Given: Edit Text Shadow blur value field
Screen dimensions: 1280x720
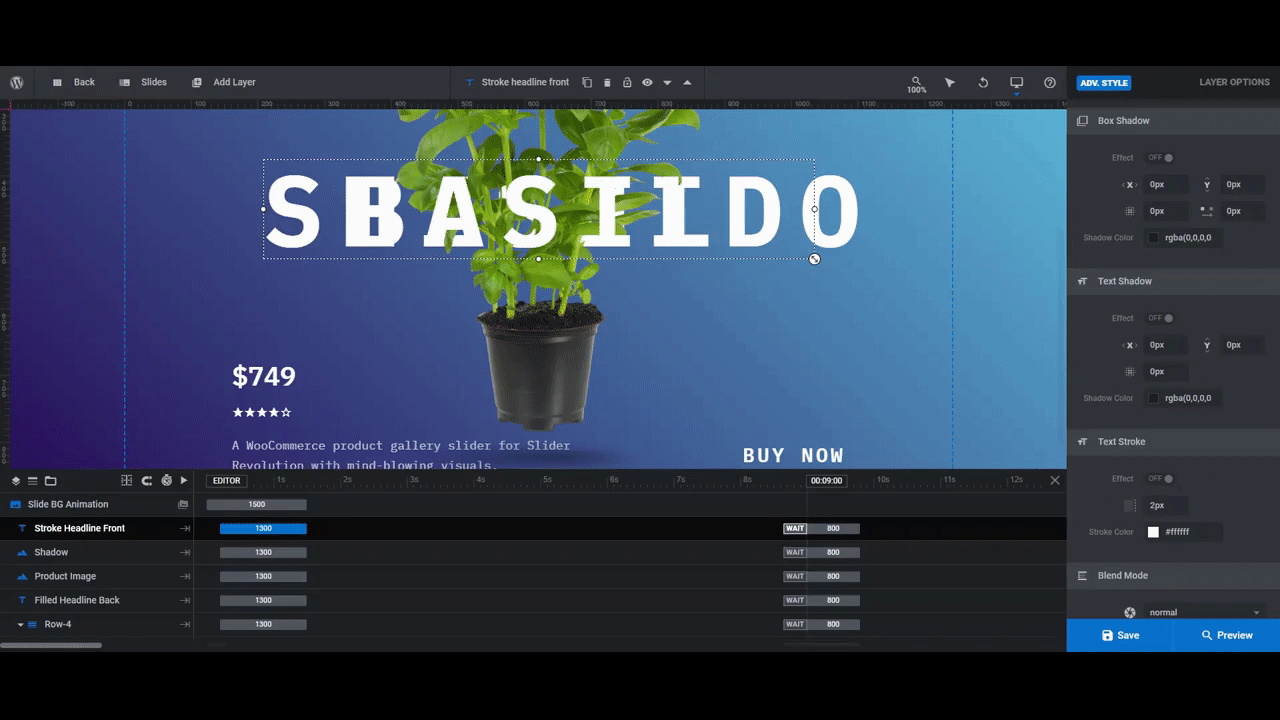Looking at the screenshot, I should [1166, 371].
